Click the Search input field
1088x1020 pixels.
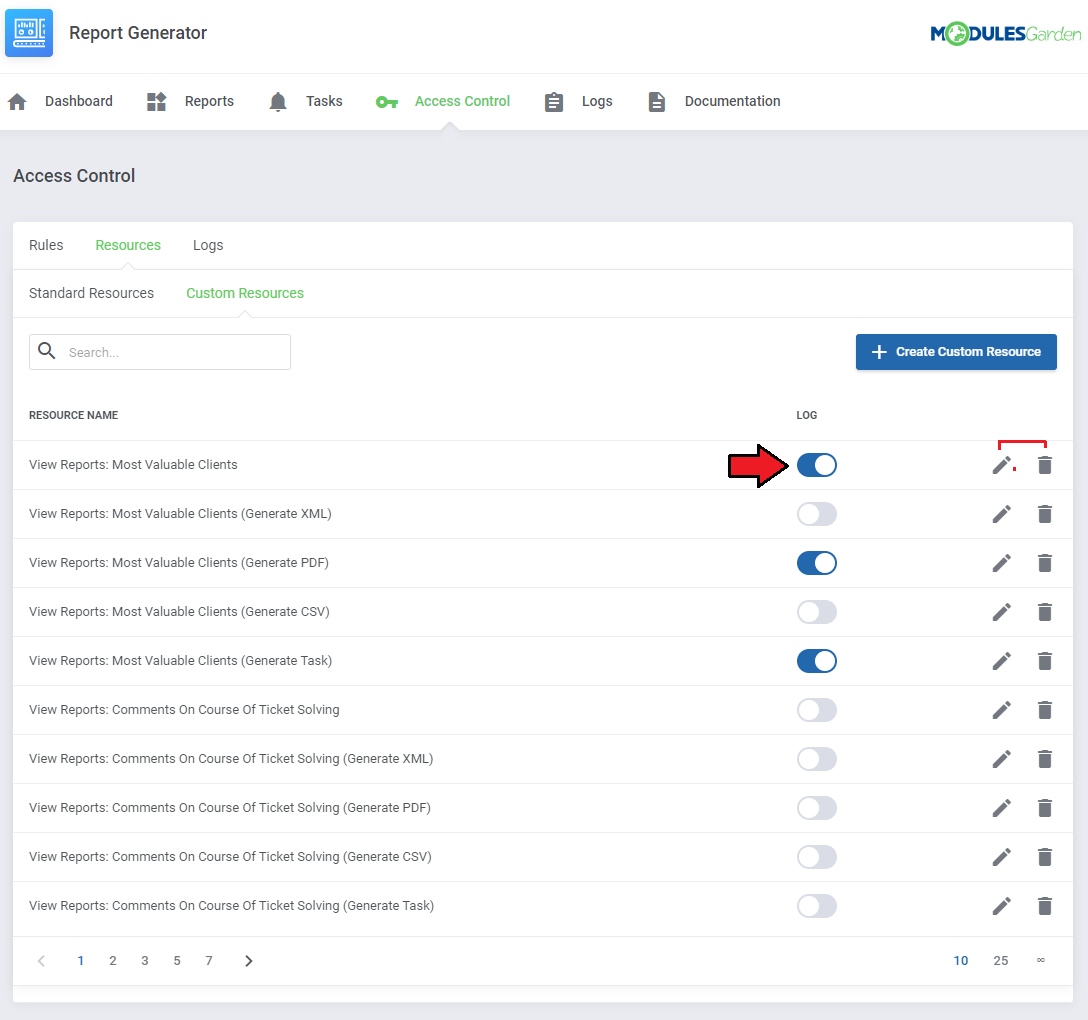point(160,352)
